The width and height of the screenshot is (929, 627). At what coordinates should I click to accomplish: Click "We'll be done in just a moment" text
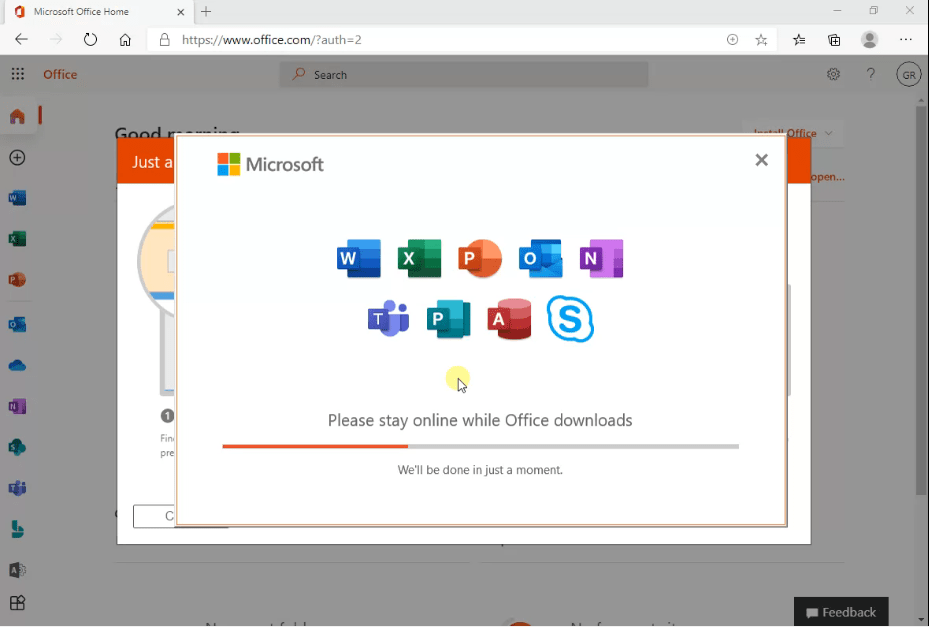coord(480,470)
